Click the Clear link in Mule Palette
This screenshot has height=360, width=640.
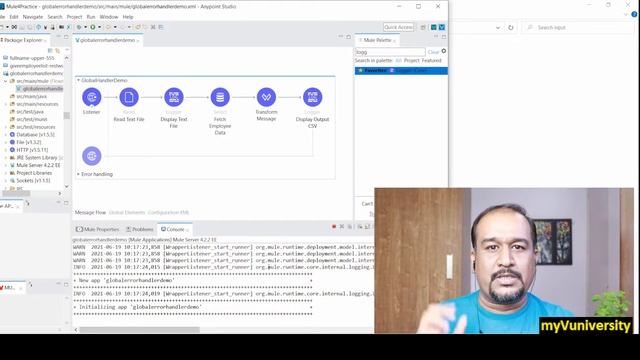pos(433,52)
